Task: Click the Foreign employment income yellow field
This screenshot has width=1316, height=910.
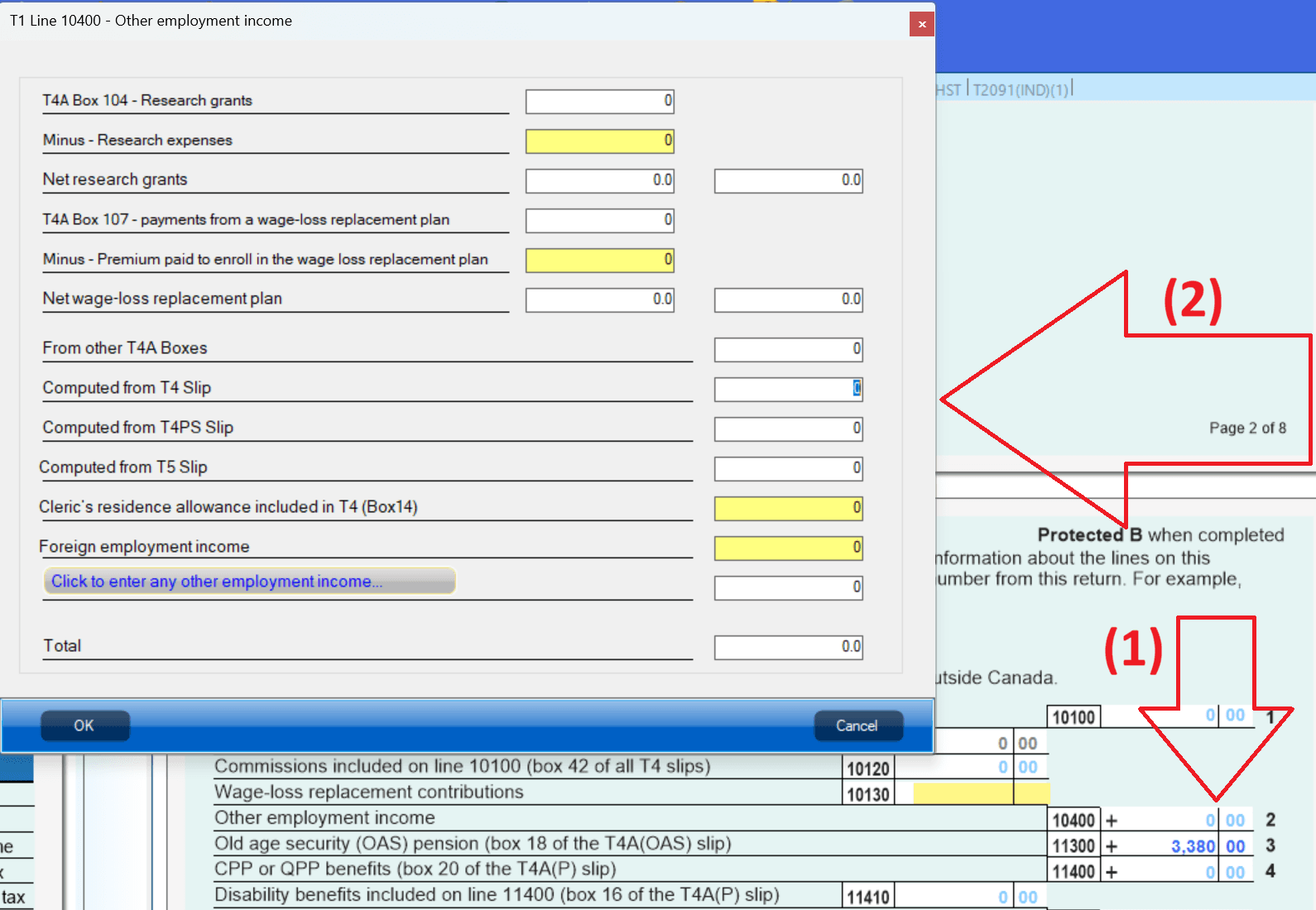Action: tap(789, 548)
